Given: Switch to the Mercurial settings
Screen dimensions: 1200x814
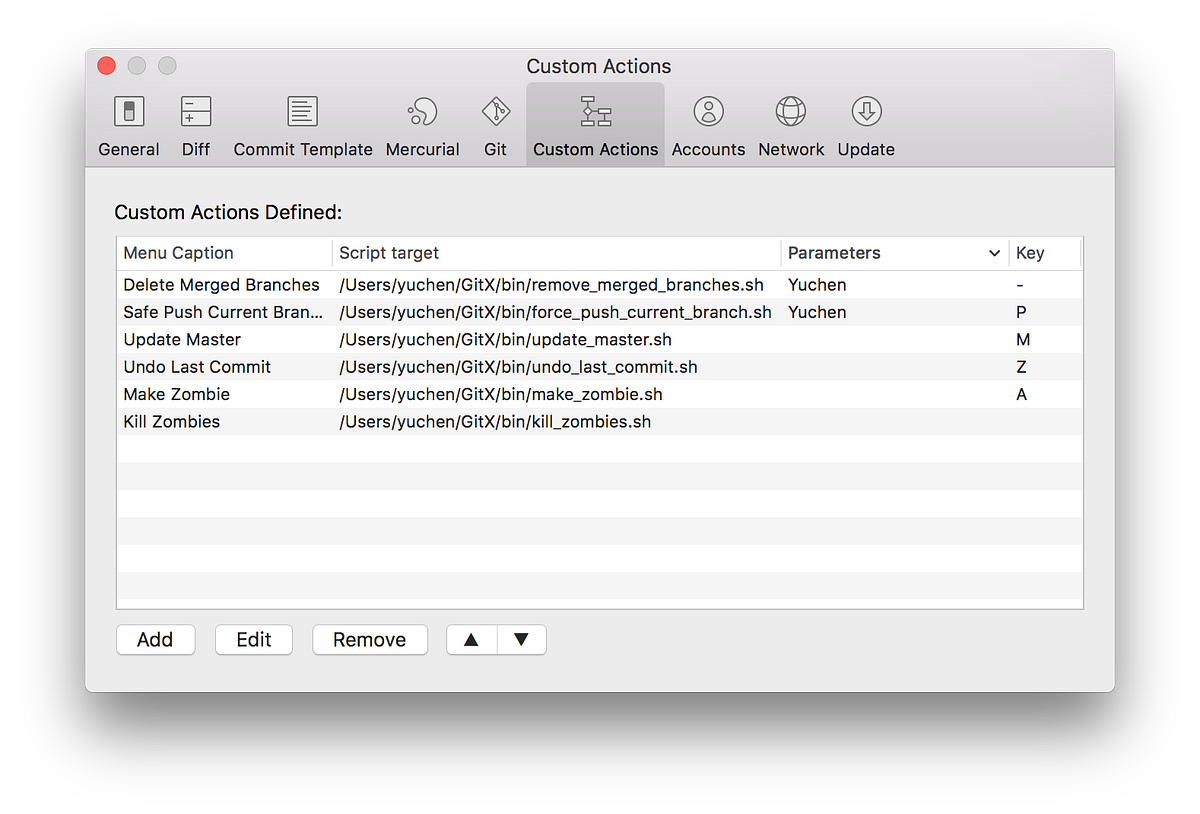Looking at the screenshot, I should (x=422, y=124).
